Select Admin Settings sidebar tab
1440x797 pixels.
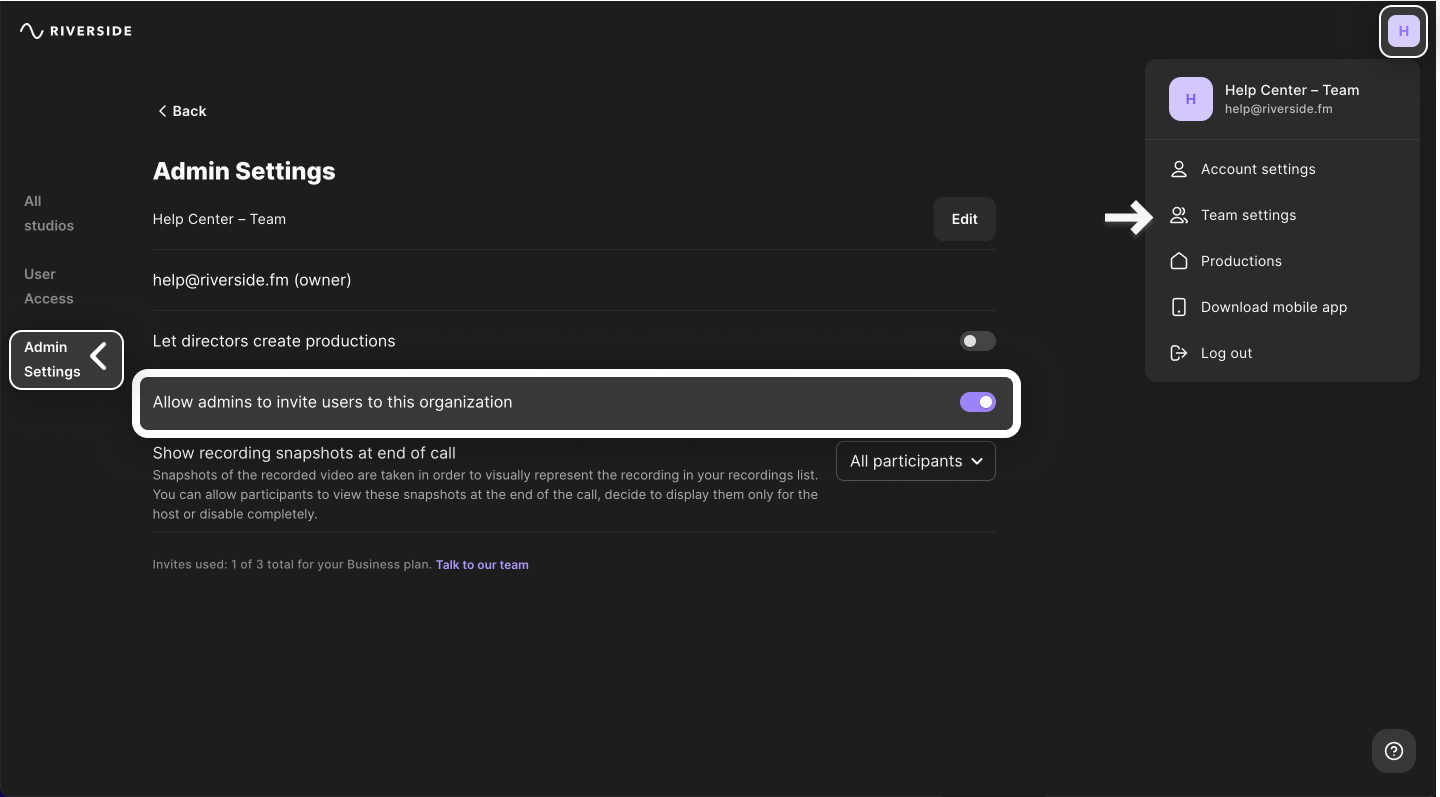pyautogui.click(x=66, y=359)
